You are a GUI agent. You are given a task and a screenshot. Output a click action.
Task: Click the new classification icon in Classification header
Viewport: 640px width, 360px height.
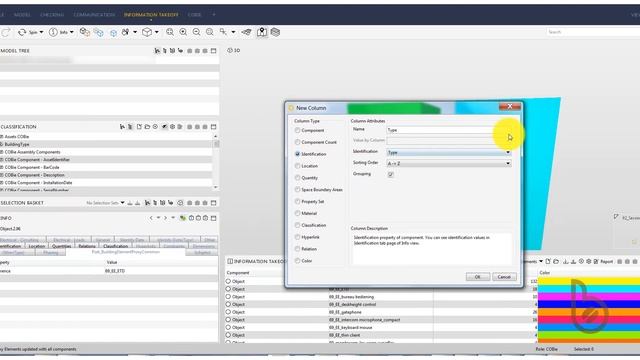click(139, 127)
